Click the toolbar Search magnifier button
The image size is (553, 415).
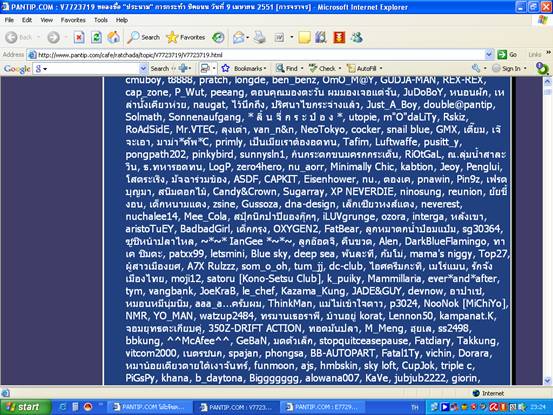(144, 37)
